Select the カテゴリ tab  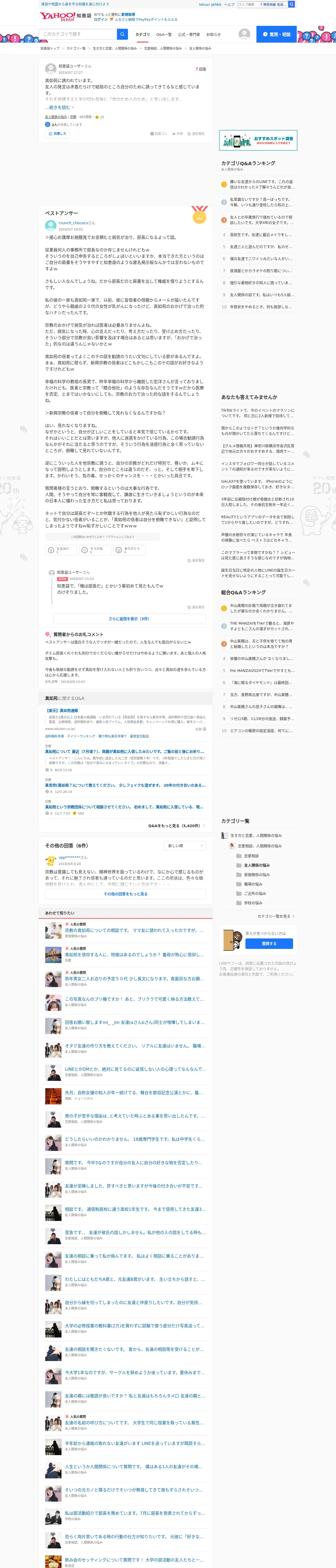click(142, 35)
